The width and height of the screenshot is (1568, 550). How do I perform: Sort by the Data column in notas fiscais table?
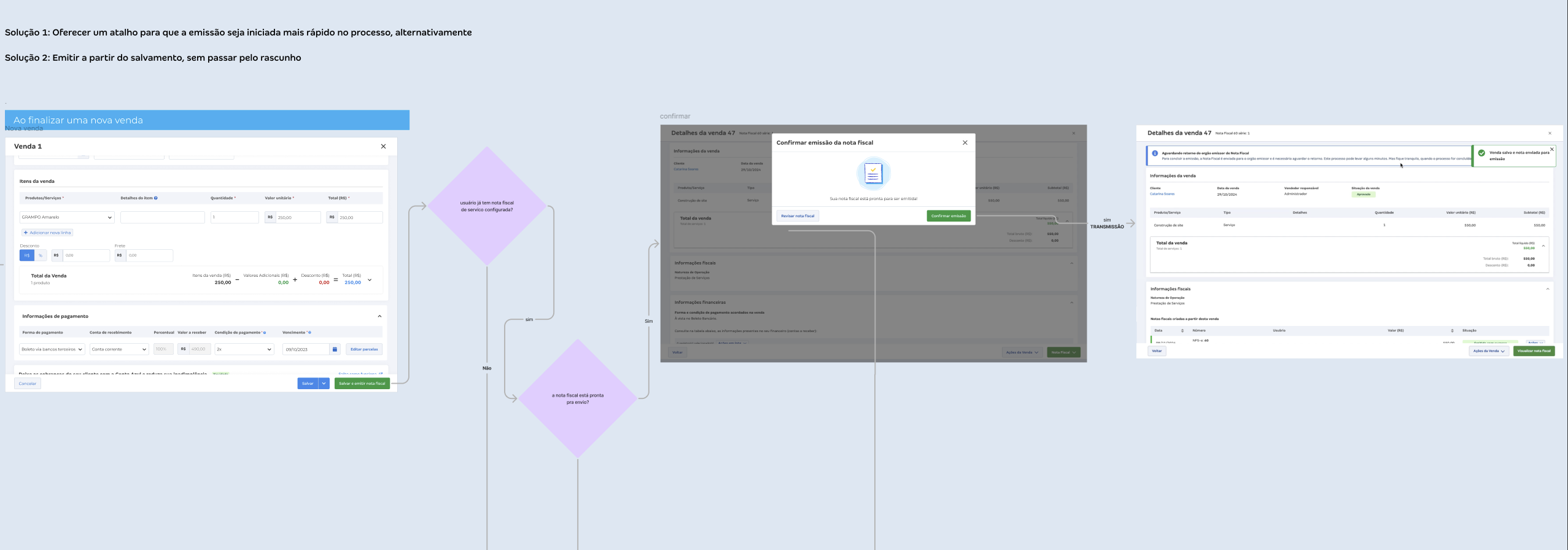1182,331
